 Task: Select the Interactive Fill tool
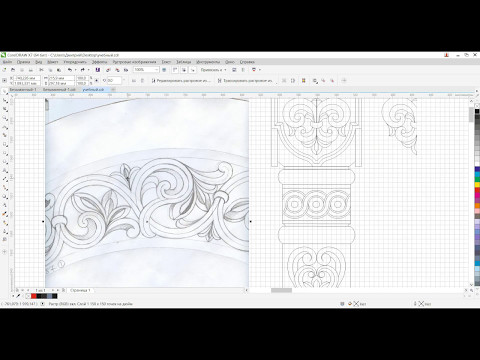coord(5,223)
